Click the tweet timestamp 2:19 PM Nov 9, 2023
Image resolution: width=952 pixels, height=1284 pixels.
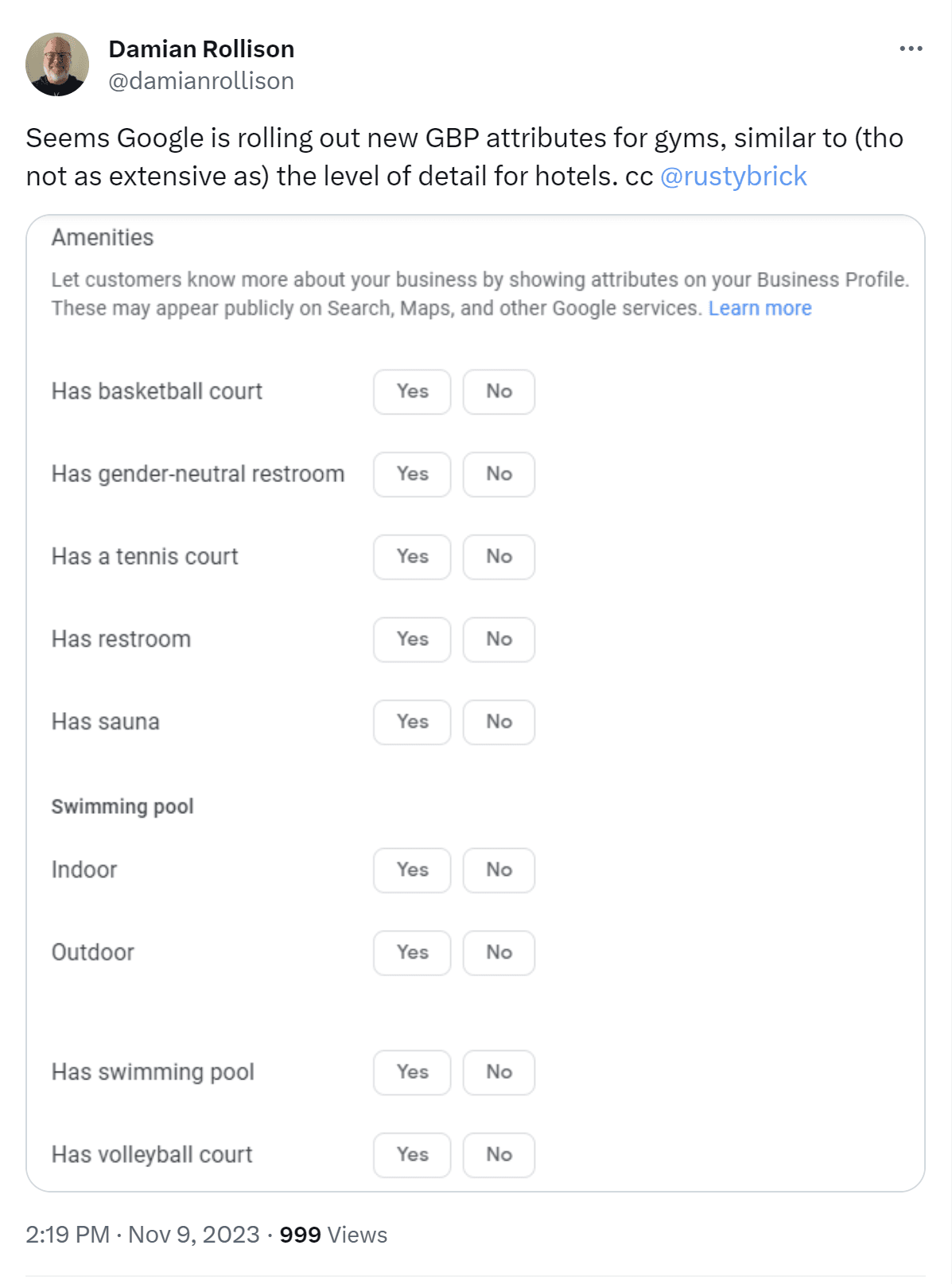[x=142, y=1235]
